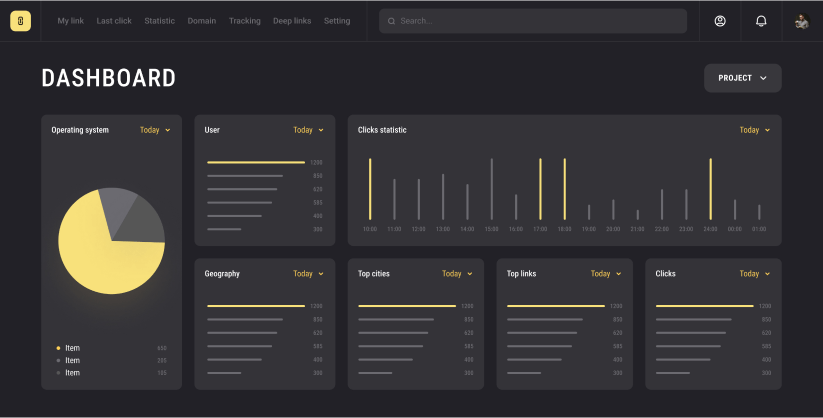Click the yellow Item legend dot
The height and width of the screenshot is (418, 823).
pyautogui.click(x=58, y=348)
